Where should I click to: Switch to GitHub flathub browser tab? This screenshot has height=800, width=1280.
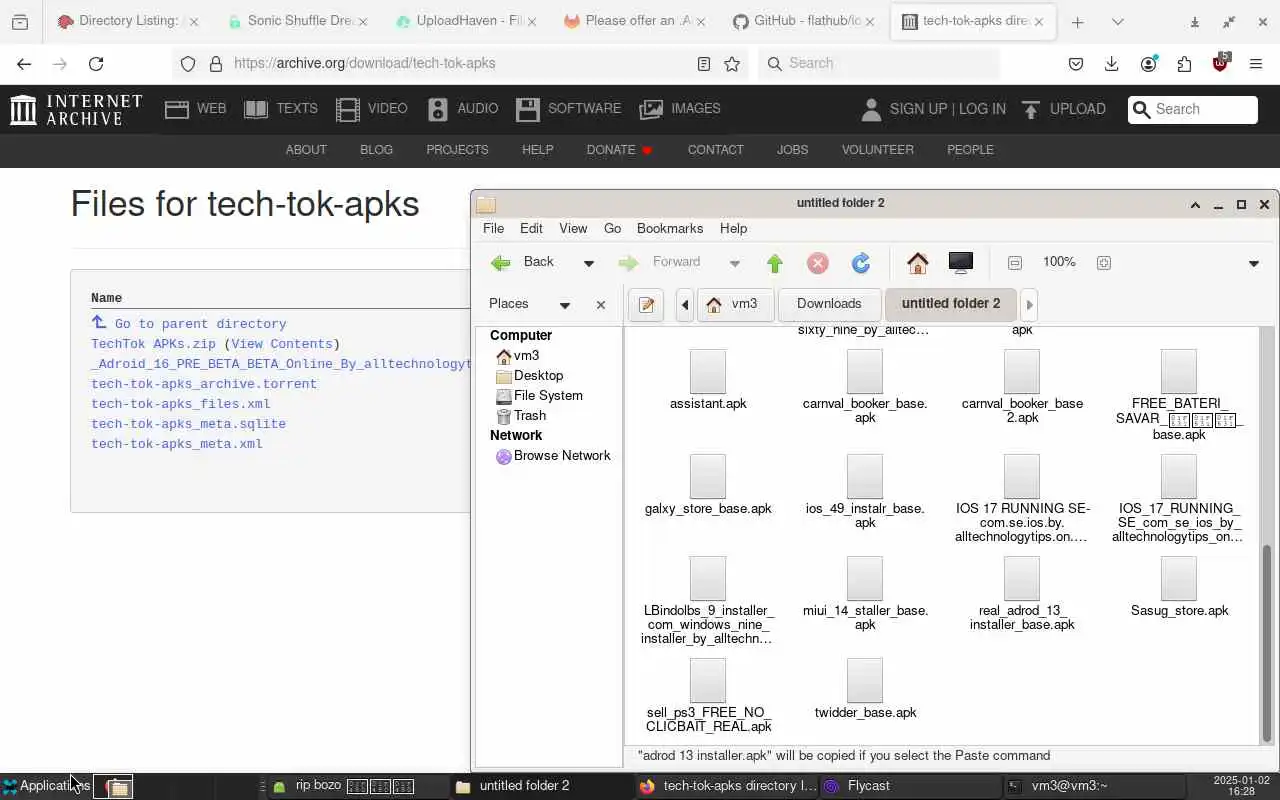click(x=803, y=21)
